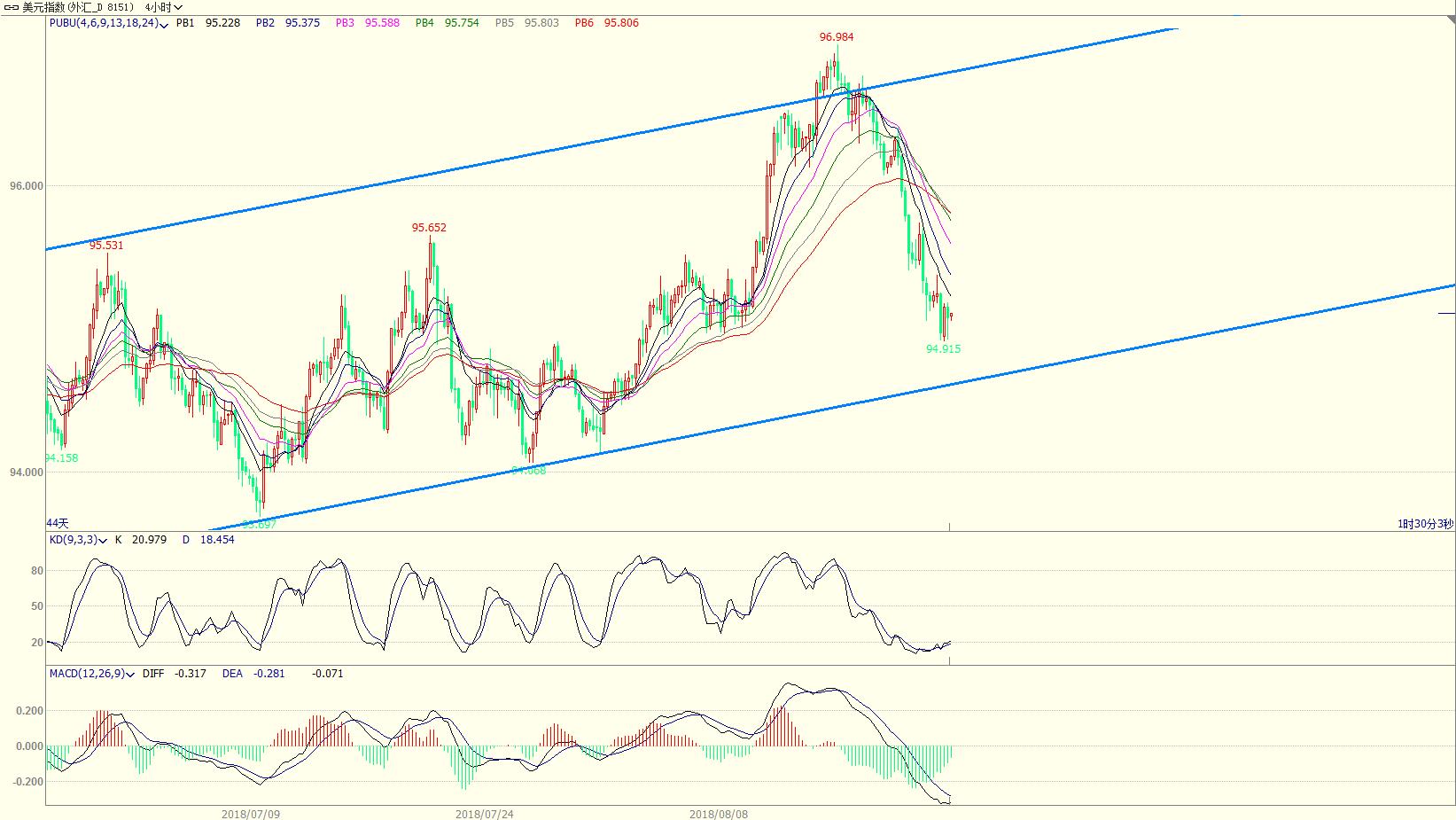1456x820 pixels.
Task: Click the 94.915 low price label
Action: pyautogui.click(x=944, y=349)
